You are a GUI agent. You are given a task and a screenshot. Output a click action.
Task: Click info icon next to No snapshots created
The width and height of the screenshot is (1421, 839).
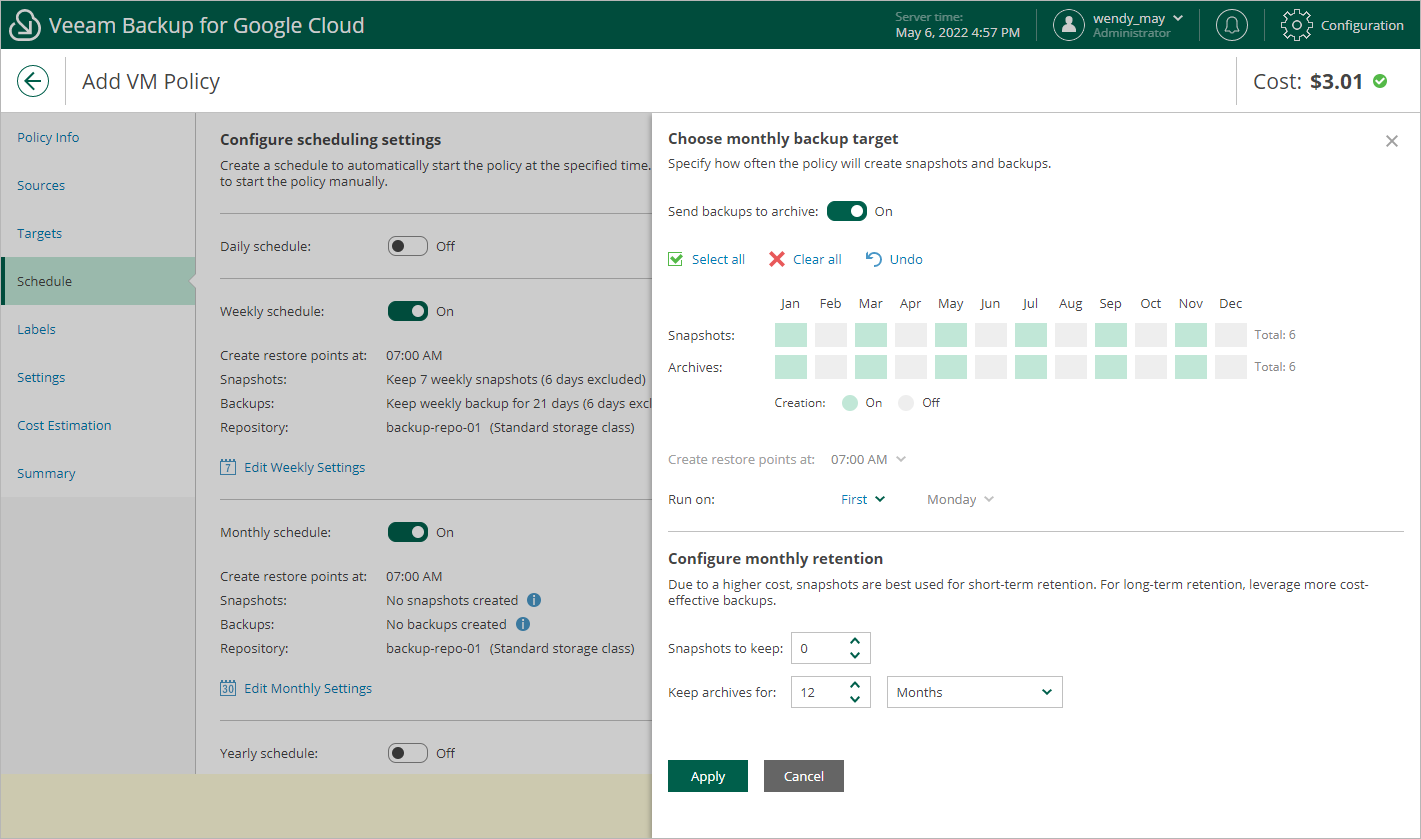point(533,600)
